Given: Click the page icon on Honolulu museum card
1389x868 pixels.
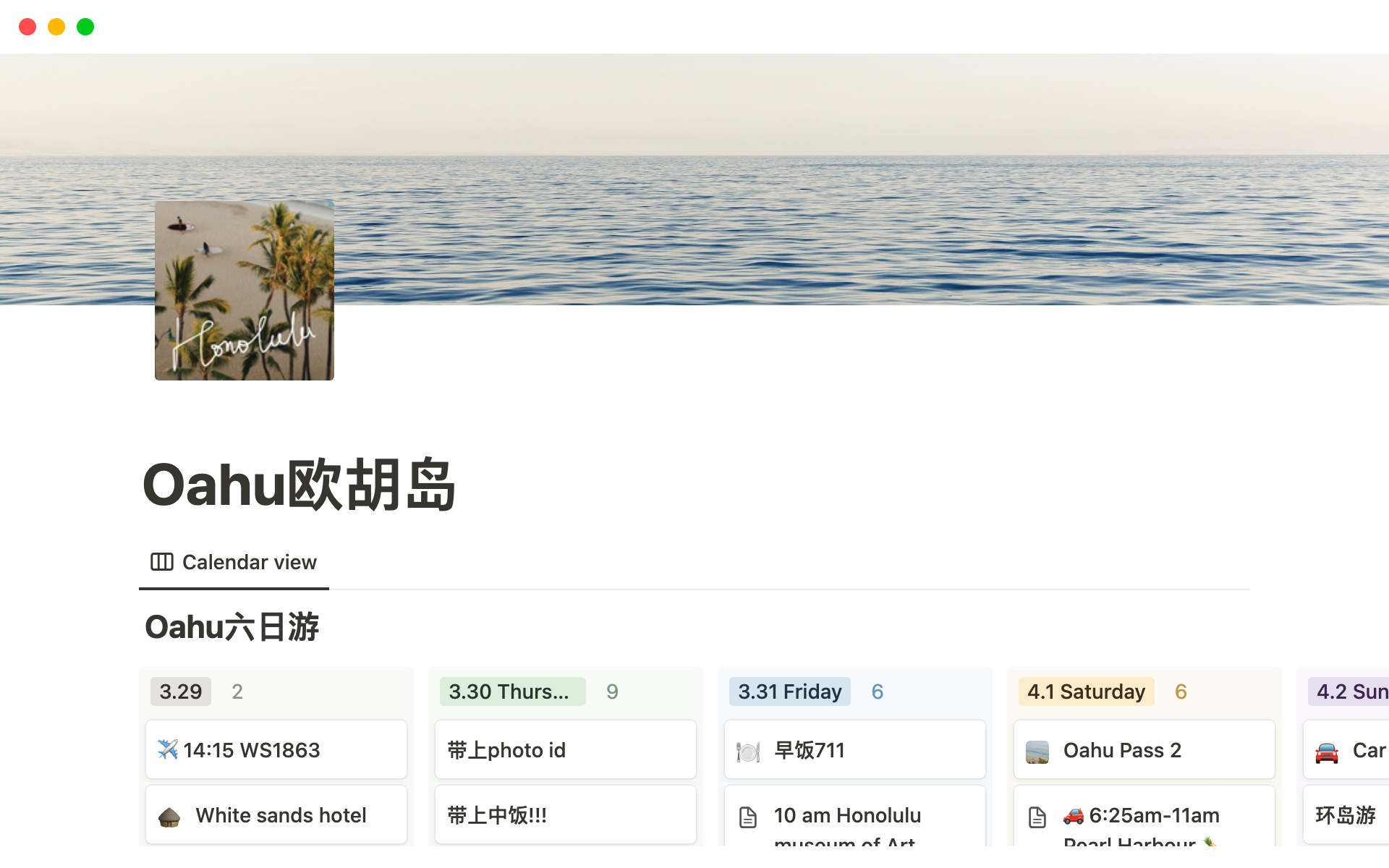Looking at the screenshot, I should (x=748, y=817).
